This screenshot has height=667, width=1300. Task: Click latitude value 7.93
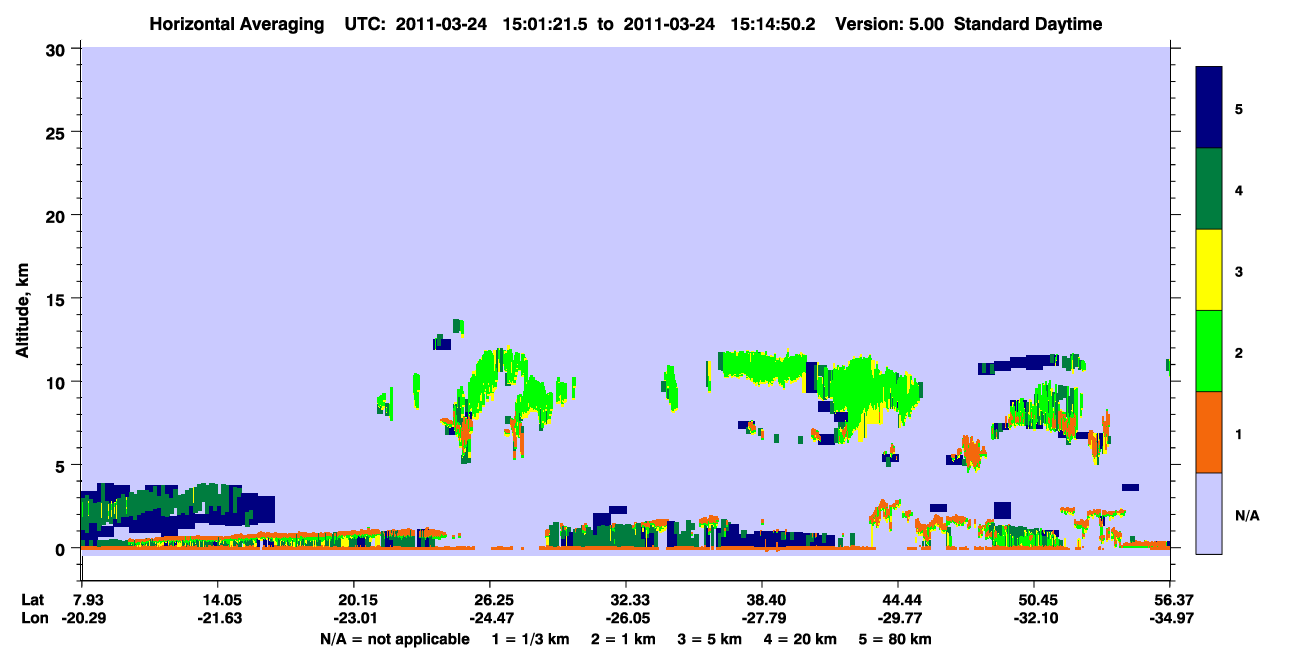[81, 600]
